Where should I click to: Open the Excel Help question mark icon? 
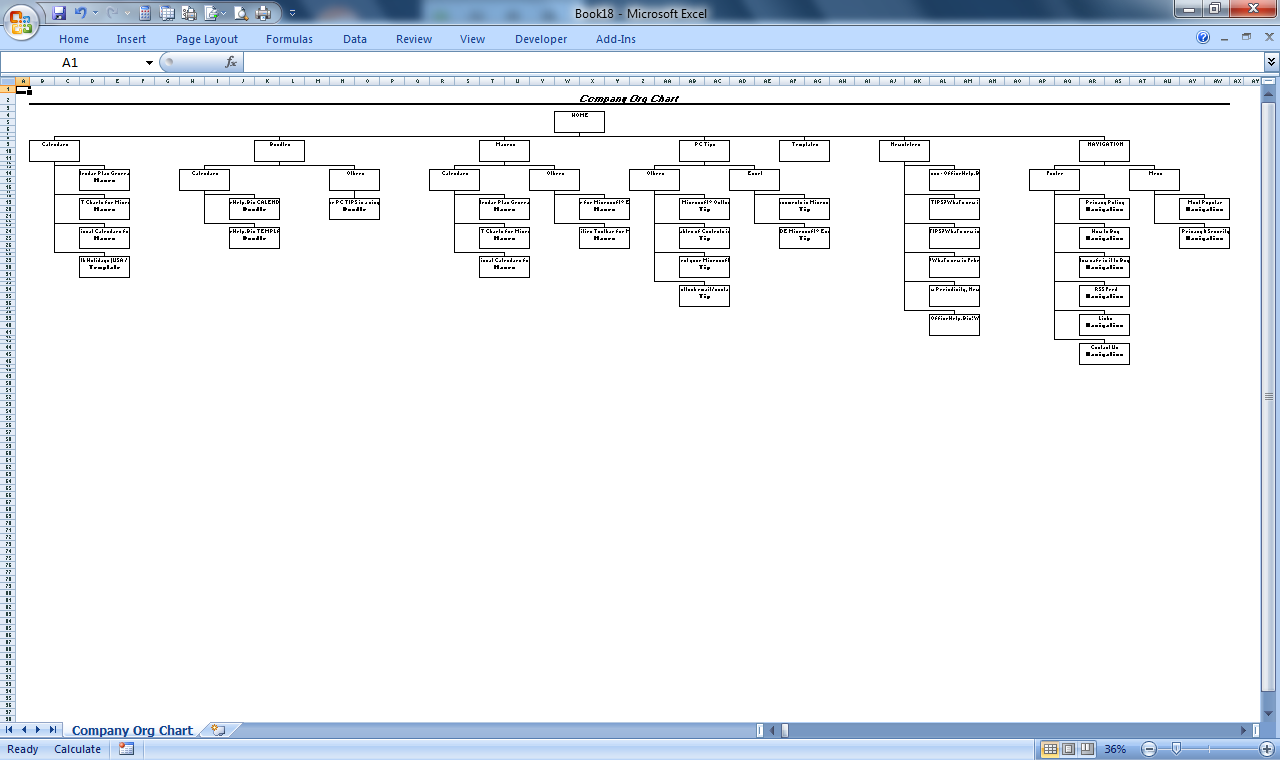[1203, 38]
